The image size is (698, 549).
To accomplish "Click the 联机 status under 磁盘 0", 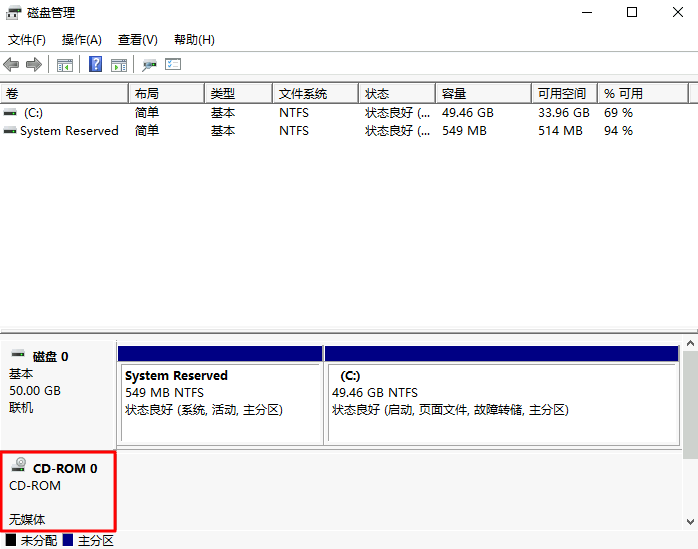I will [21, 408].
